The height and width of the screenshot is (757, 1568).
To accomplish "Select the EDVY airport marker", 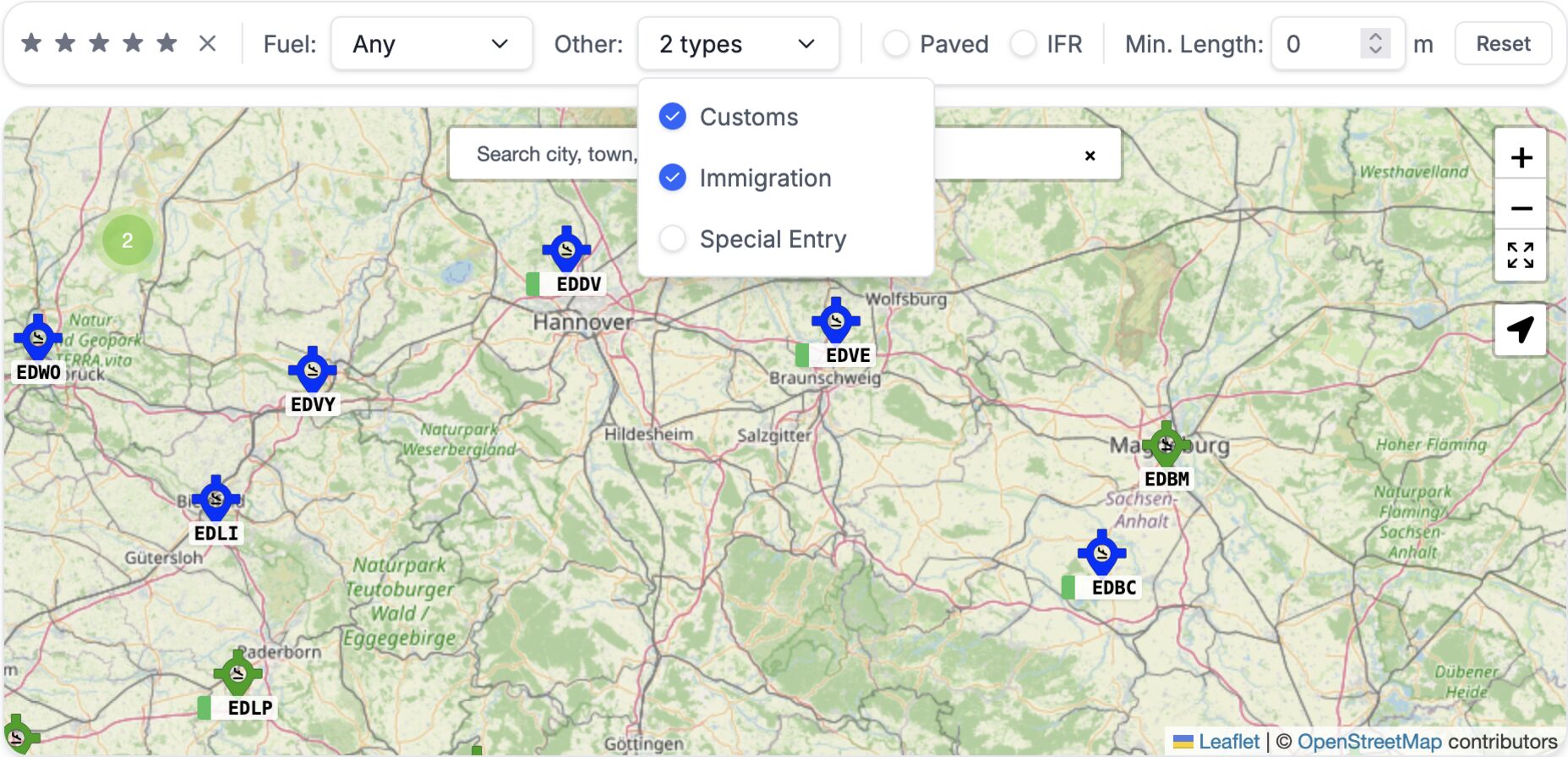I will [x=312, y=370].
